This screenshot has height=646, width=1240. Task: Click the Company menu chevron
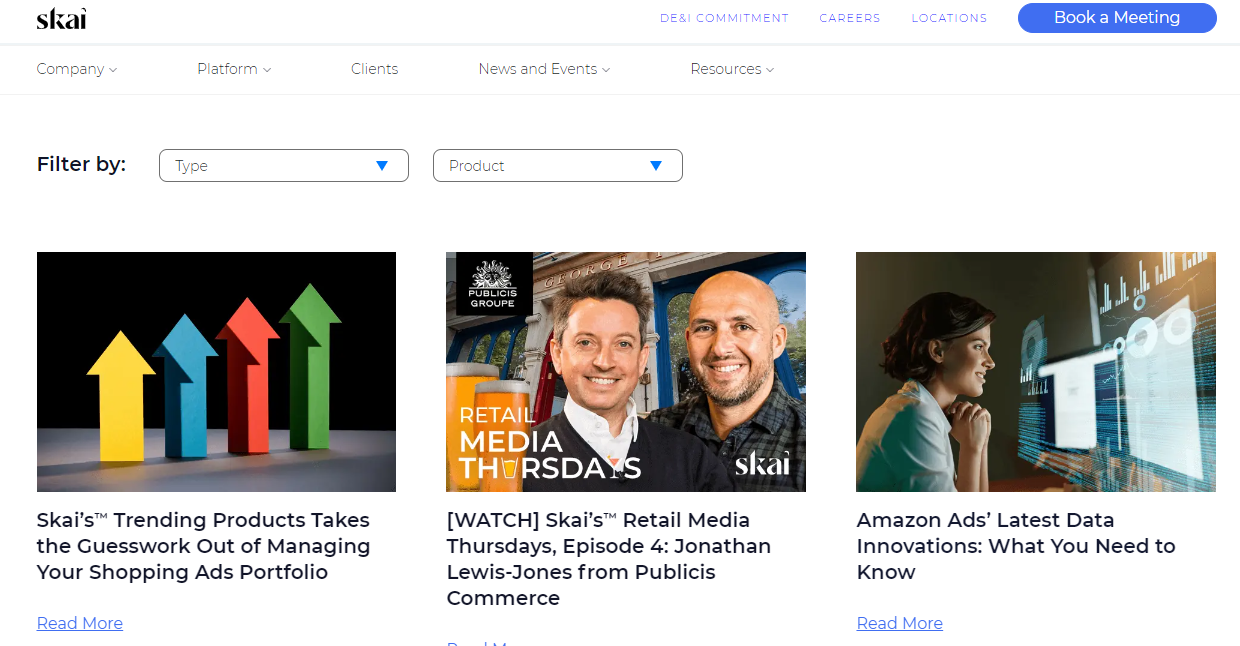pyautogui.click(x=113, y=70)
